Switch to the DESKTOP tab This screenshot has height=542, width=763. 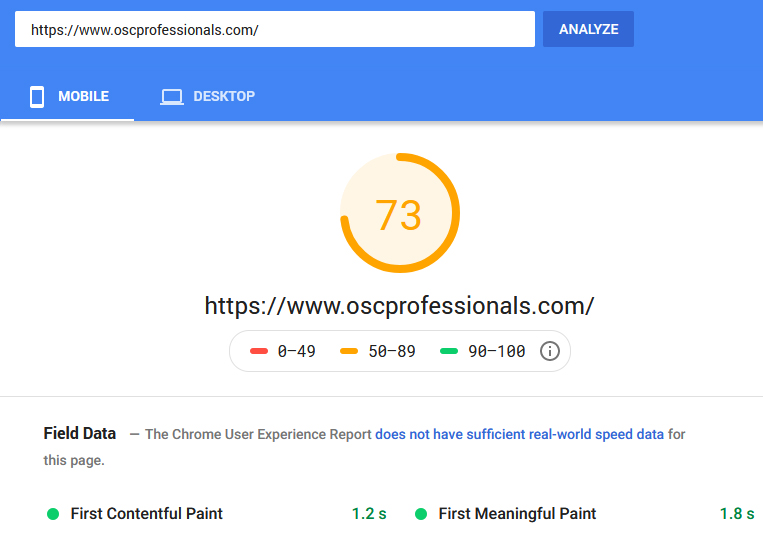207,96
